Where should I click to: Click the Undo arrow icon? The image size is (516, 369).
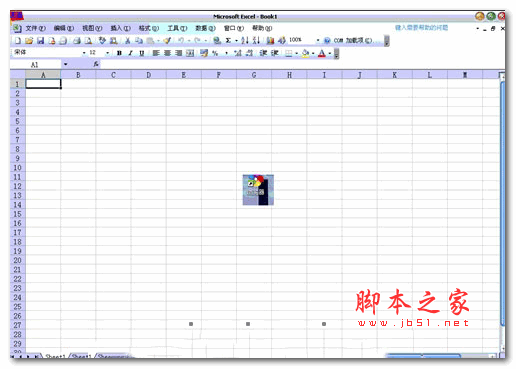(180, 41)
